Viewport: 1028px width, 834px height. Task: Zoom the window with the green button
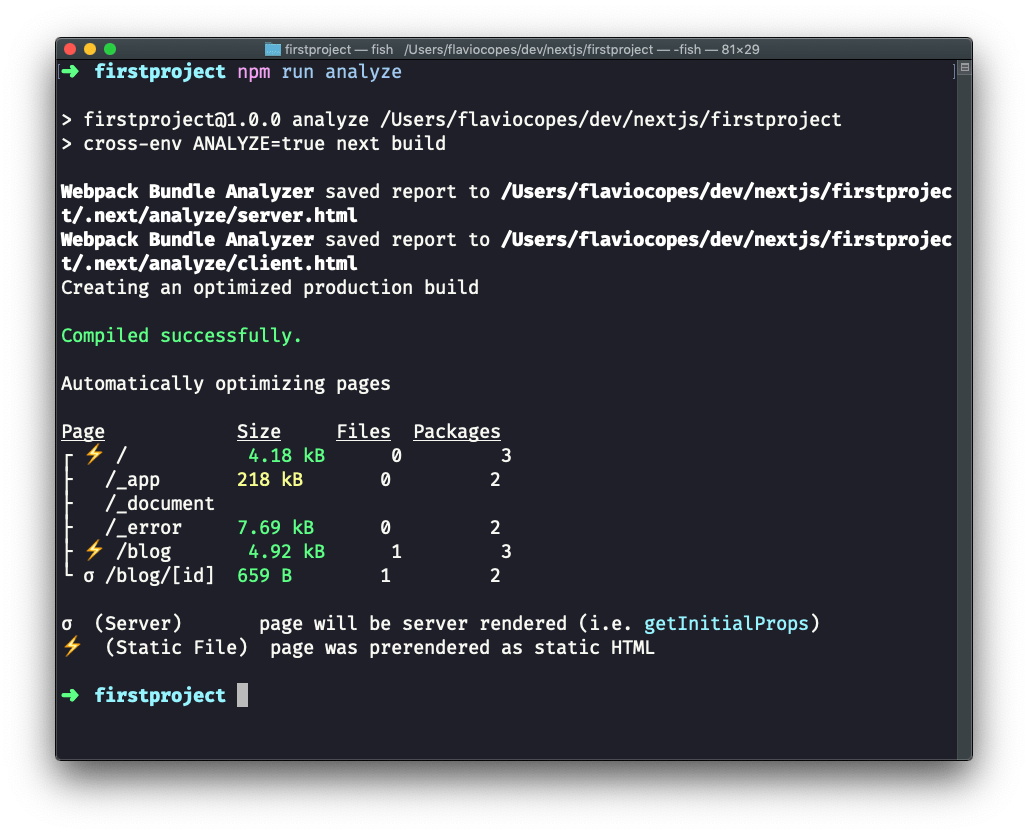[110, 49]
